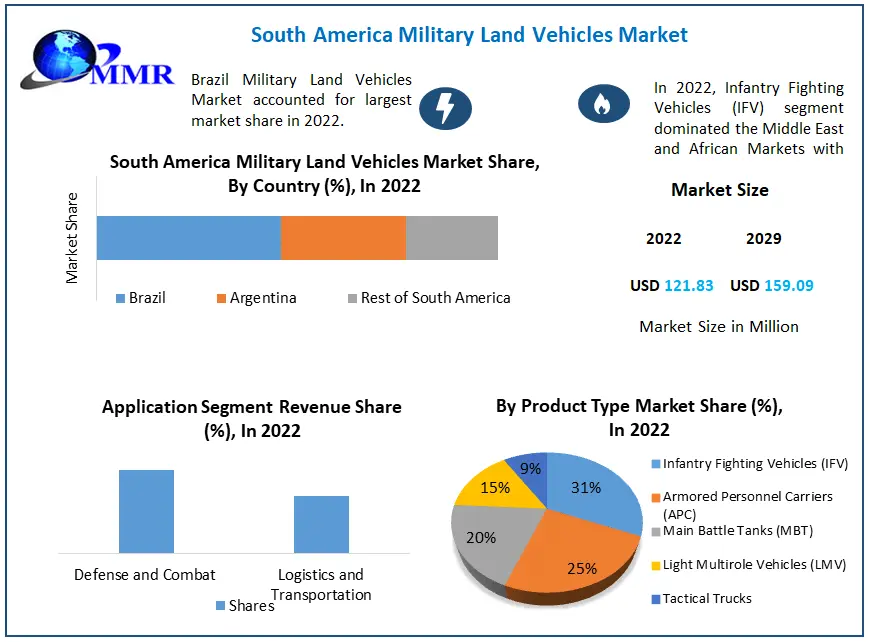
Task: Select the gray Rest of South America bar segment
Action: [451, 238]
